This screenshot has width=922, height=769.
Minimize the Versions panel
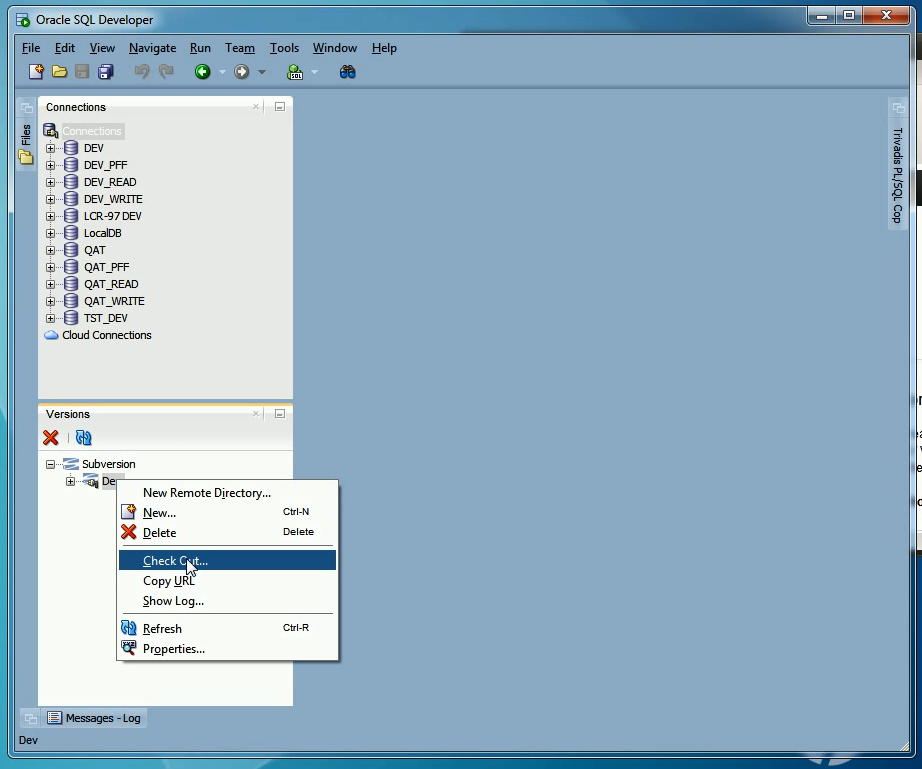click(280, 413)
